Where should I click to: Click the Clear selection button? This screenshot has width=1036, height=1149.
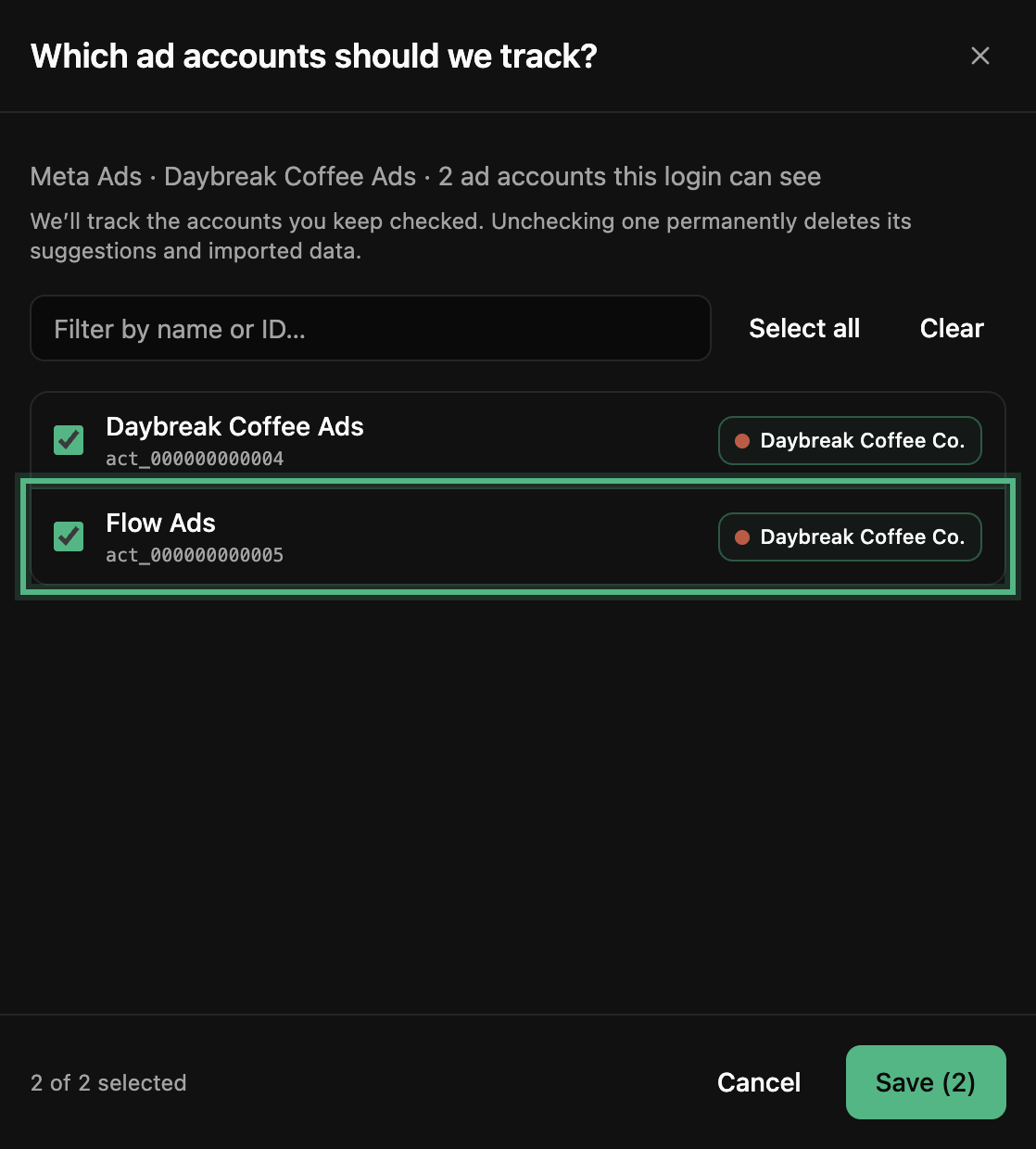tap(952, 328)
